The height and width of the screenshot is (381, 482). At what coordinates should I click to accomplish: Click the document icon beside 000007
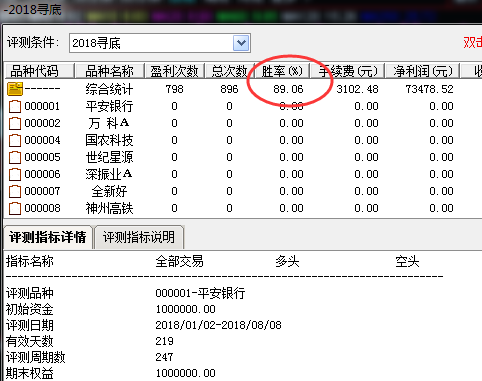coord(15,192)
